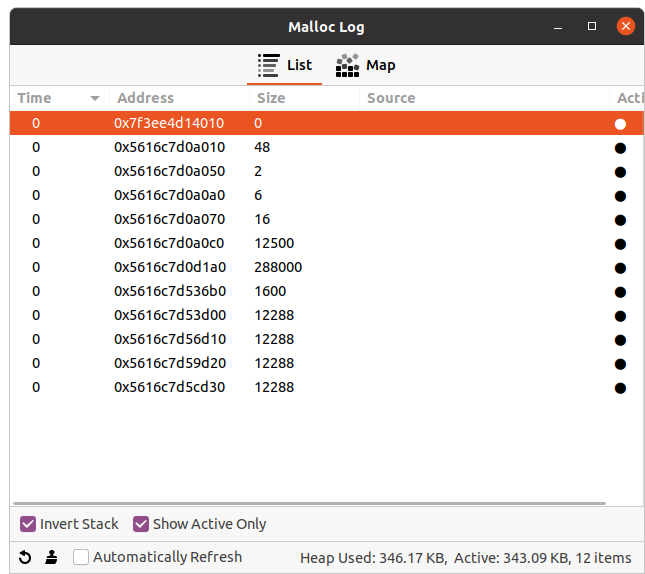Viewport: 645px width, 574px height.
Task: Select the row with address 0x5616c7d0d1a0
Action: click(327, 267)
